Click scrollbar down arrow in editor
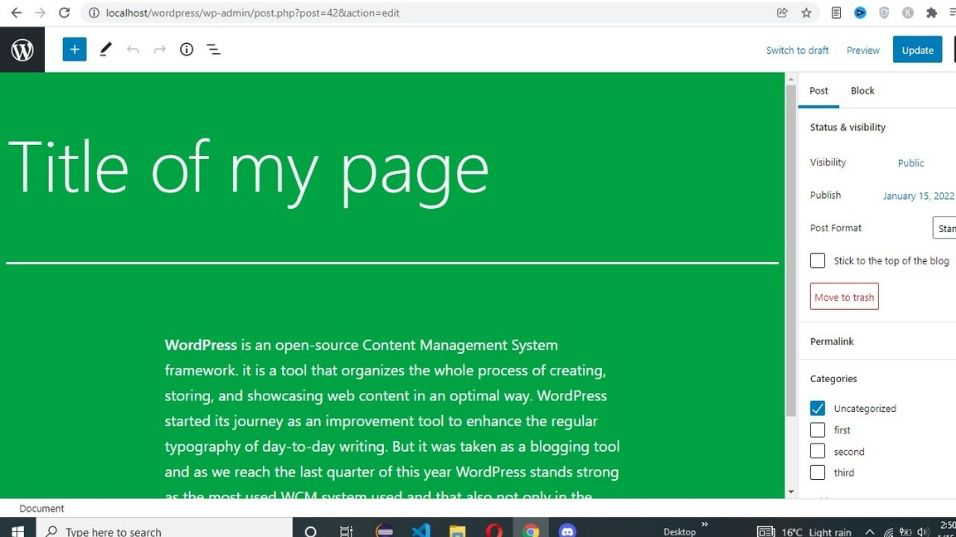Screen dimensions: 956x537 click(x=791, y=492)
